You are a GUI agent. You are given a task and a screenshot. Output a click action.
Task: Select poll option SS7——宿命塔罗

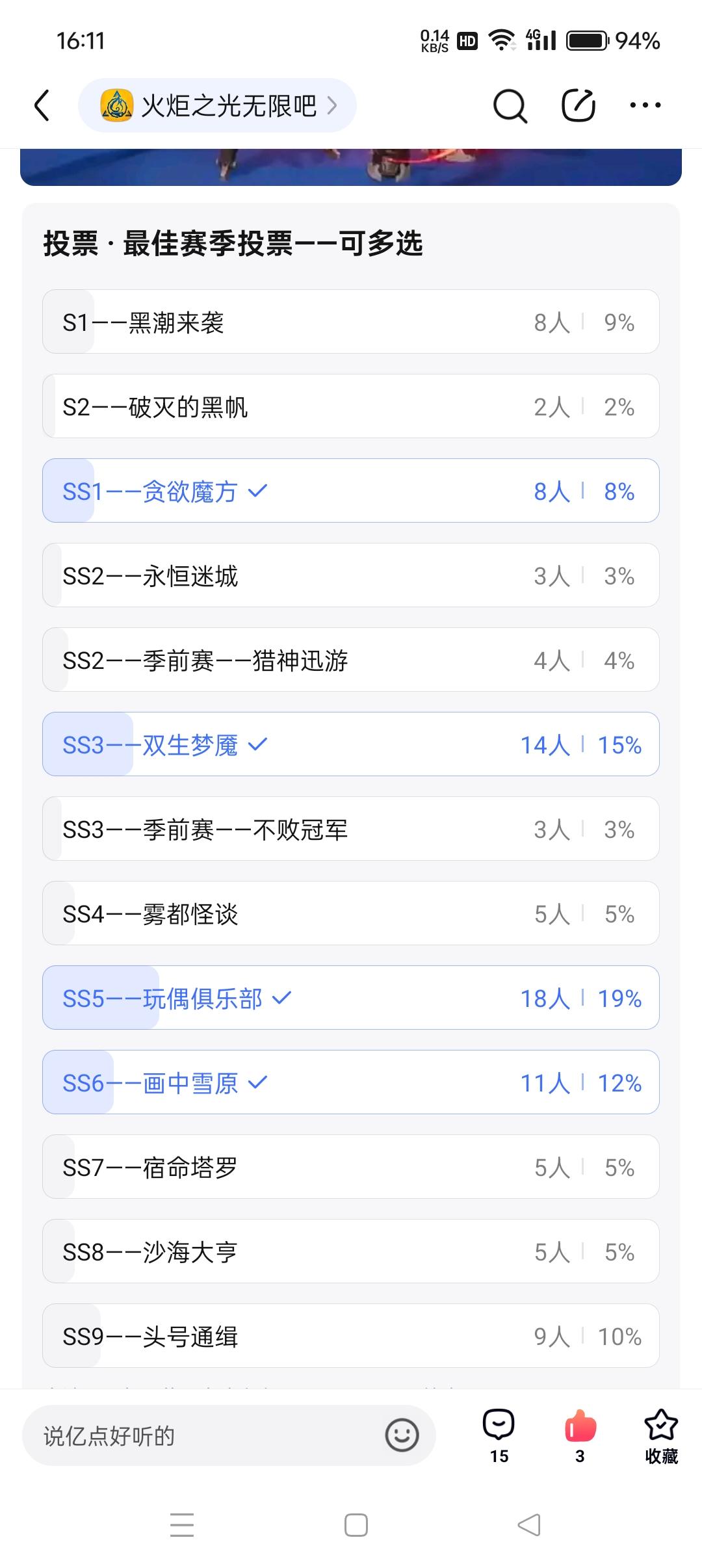[x=351, y=1167]
